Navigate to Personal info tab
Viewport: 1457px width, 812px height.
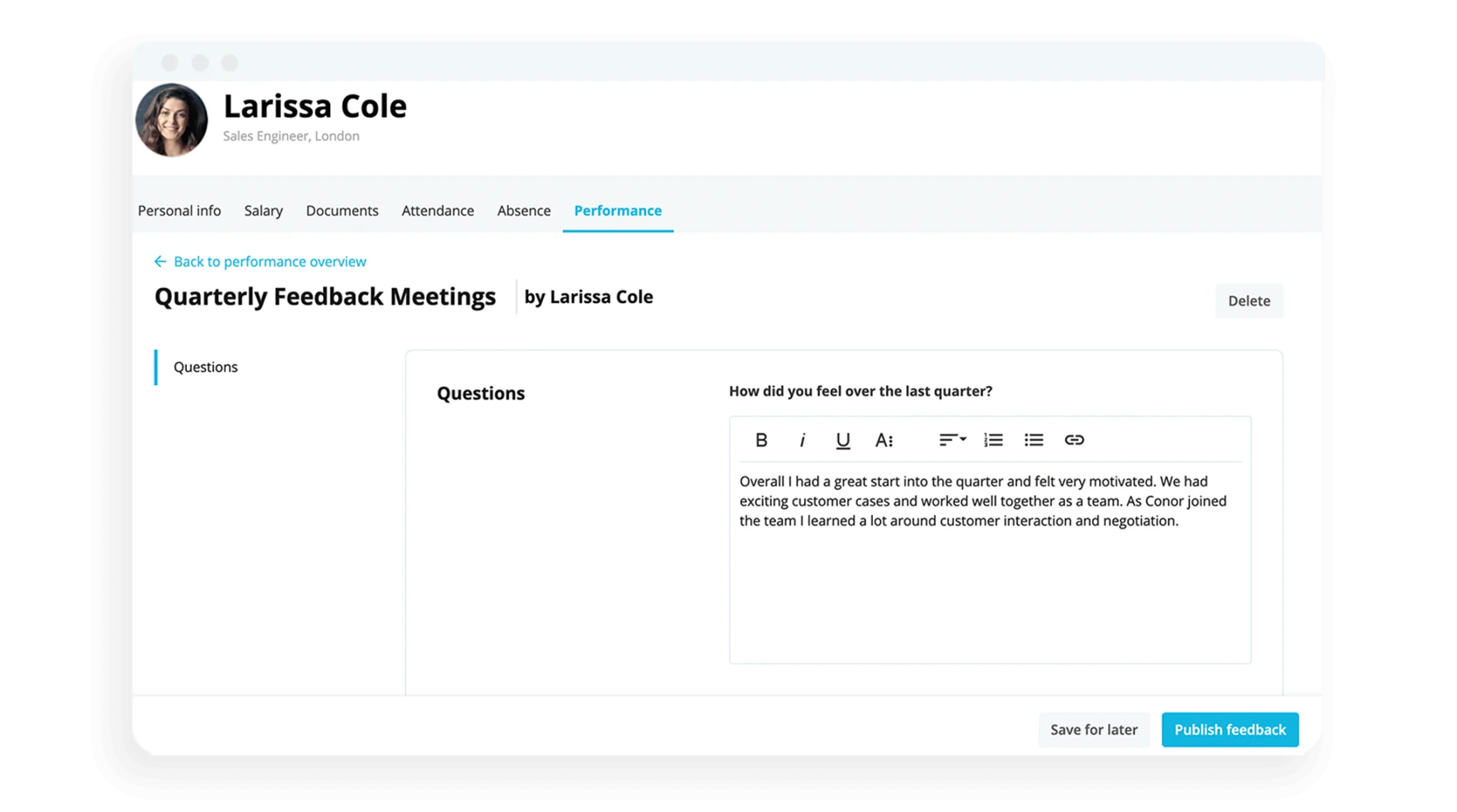(x=178, y=210)
